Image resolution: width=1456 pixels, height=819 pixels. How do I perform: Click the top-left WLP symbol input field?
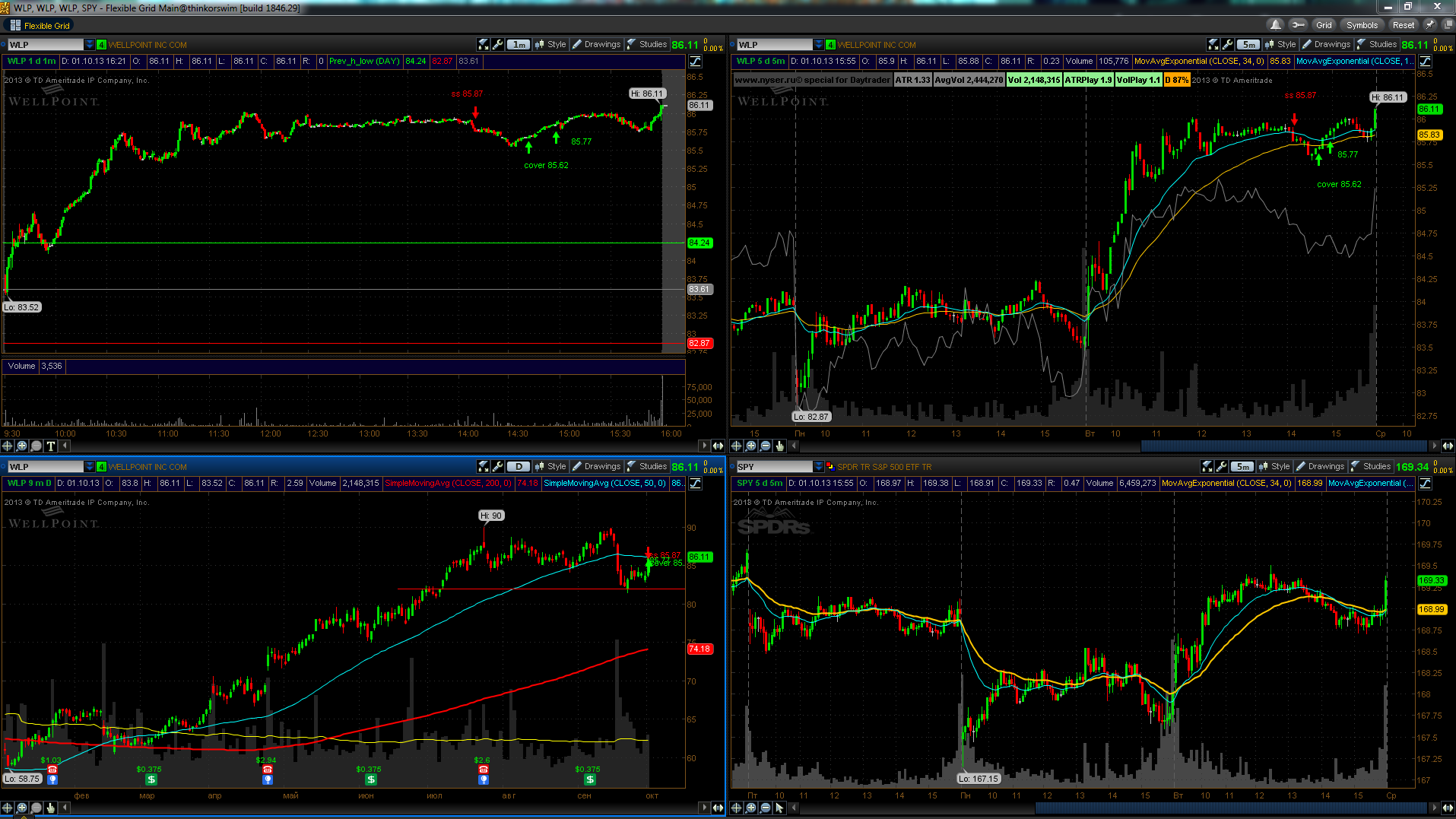(46, 45)
